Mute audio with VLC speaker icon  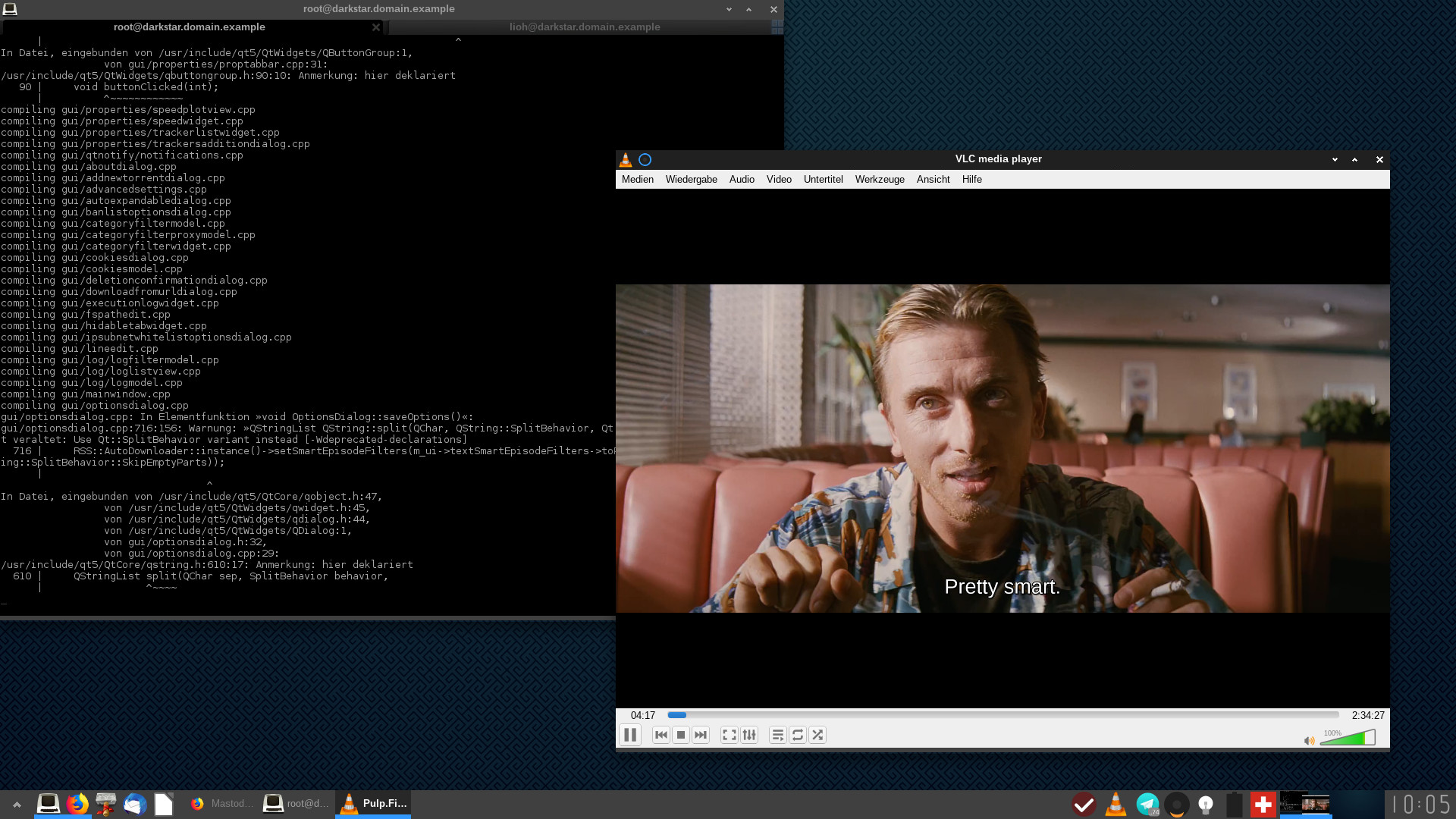click(x=1309, y=741)
